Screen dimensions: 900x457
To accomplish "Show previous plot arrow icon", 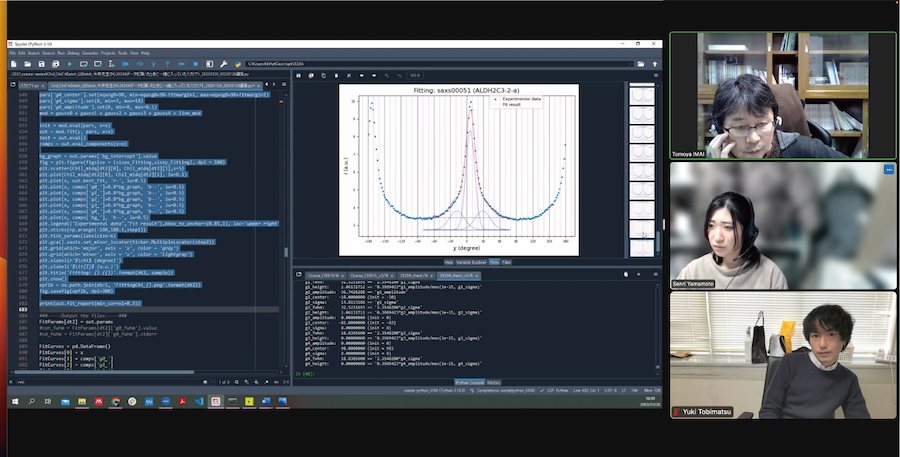I will 362,75.
